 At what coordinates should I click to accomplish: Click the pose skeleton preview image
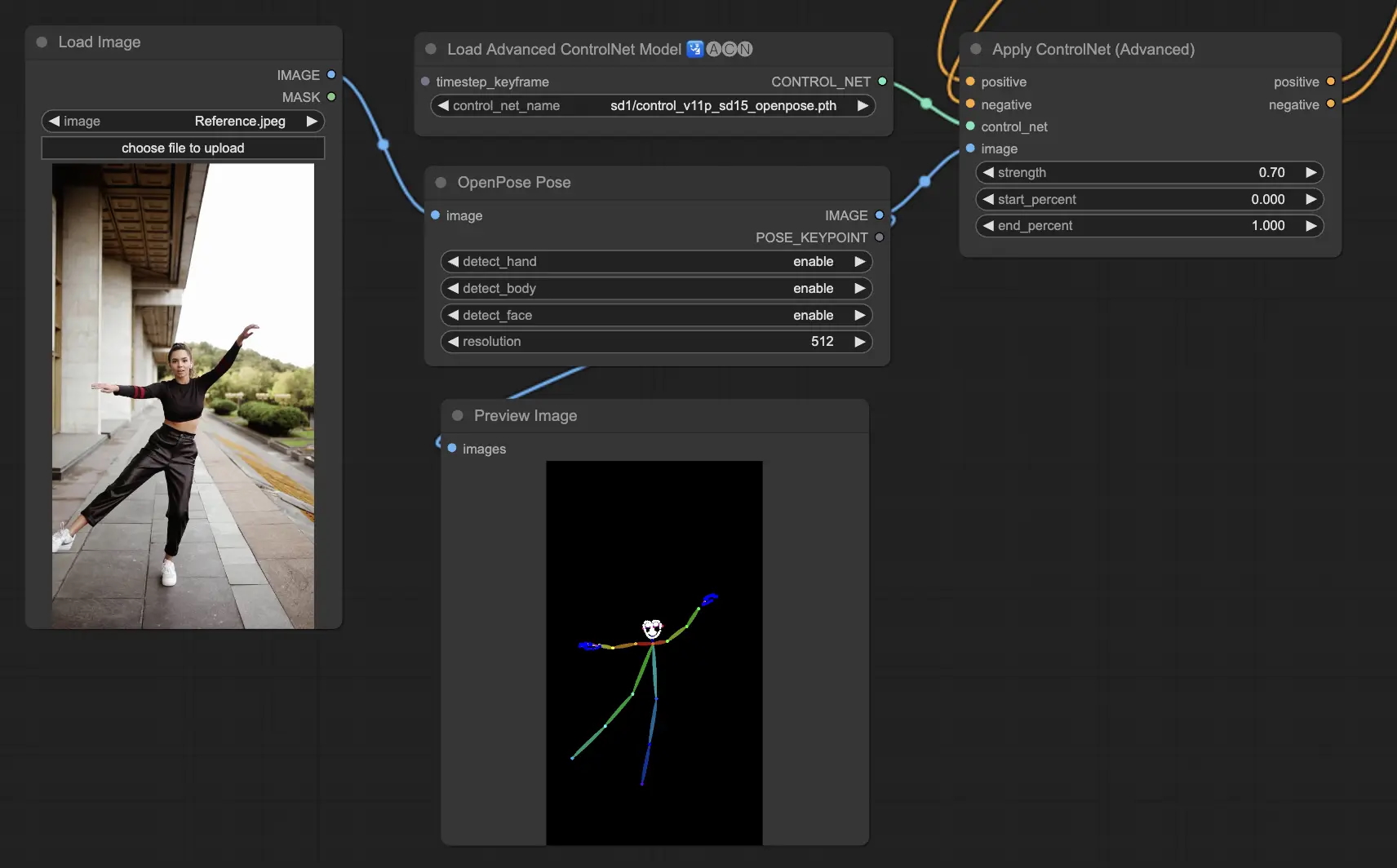pyautogui.click(x=654, y=653)
